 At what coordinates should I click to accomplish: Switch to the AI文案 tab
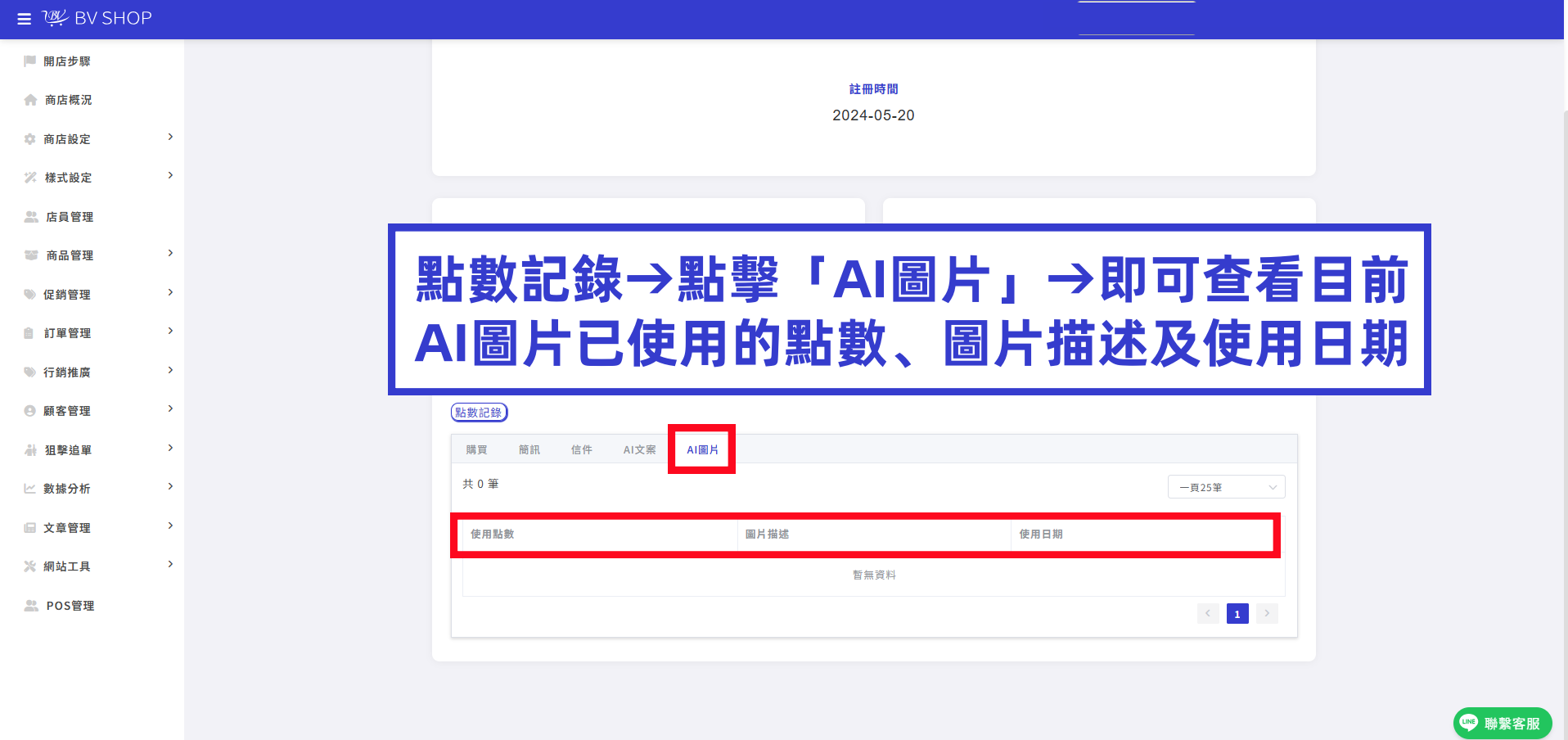pos(639,449)
